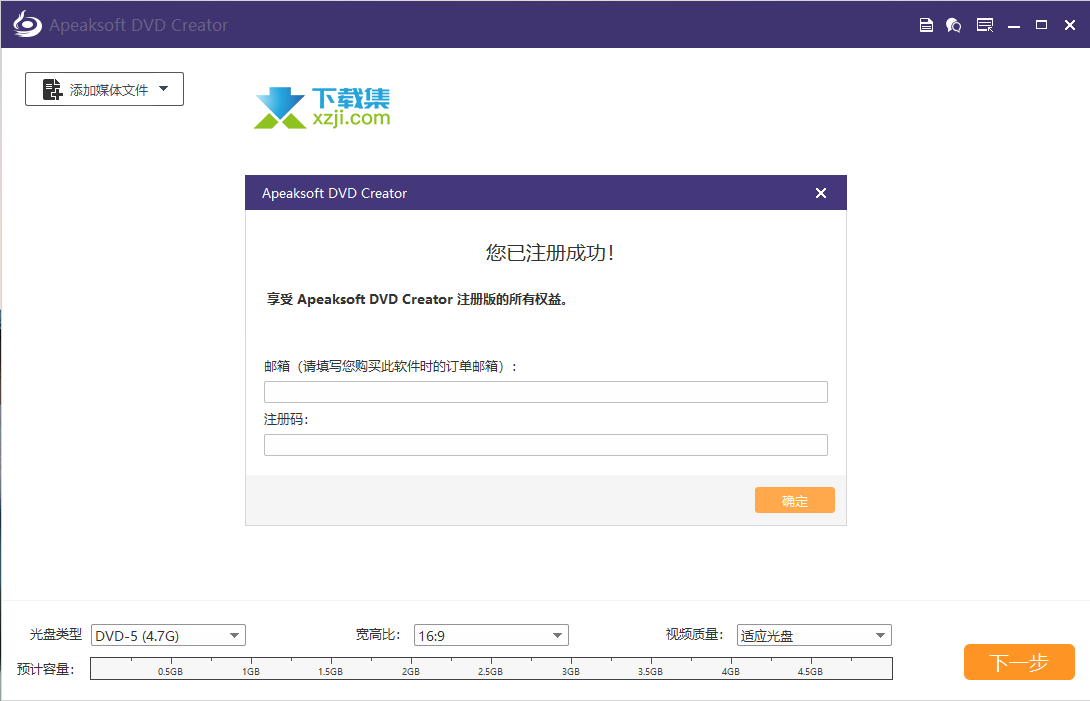
Task: Expand the 添加媒体文件 dropdown arrow
Action: (x=163, y=88)
